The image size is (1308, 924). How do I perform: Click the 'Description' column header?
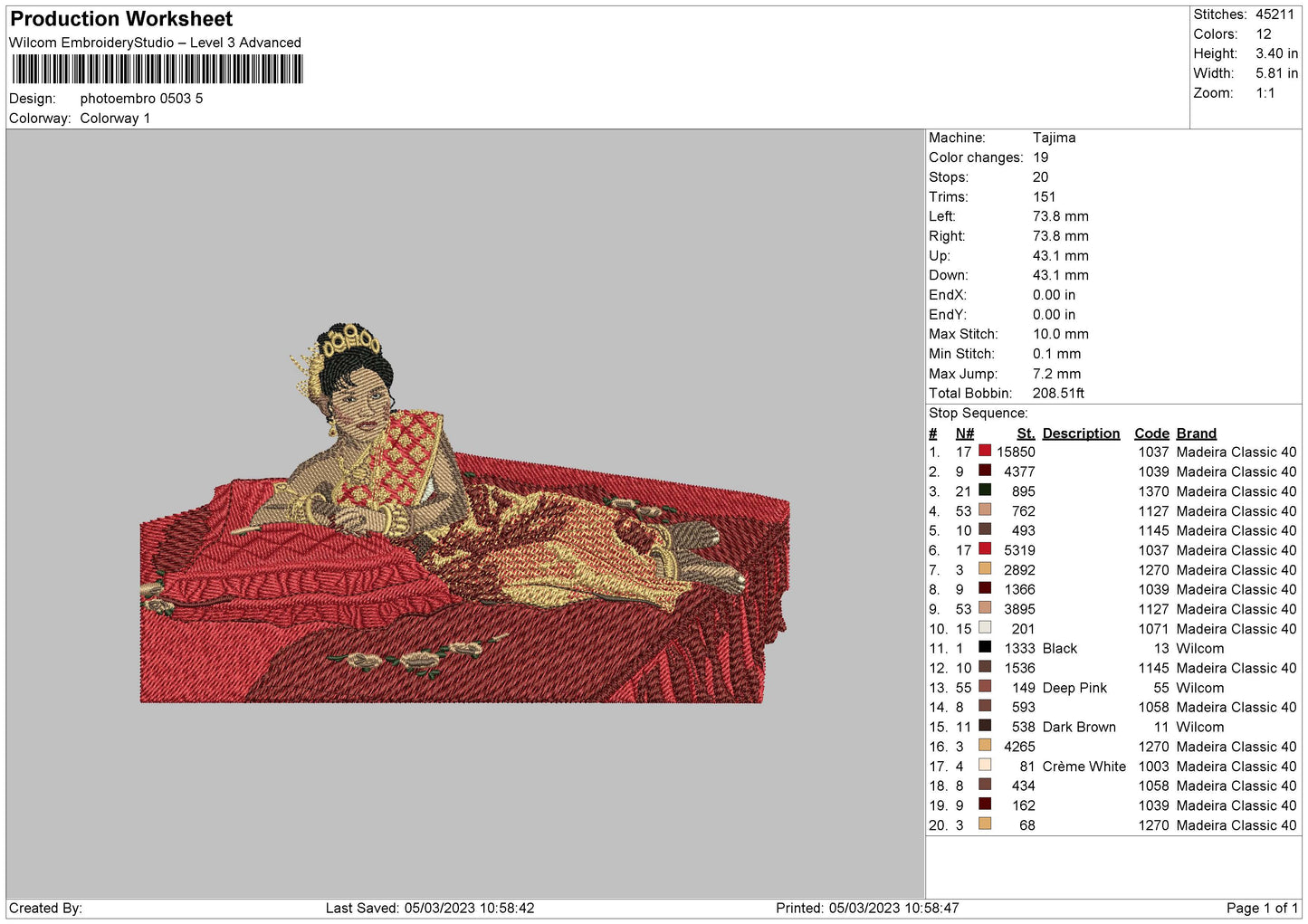point(1081,433)
